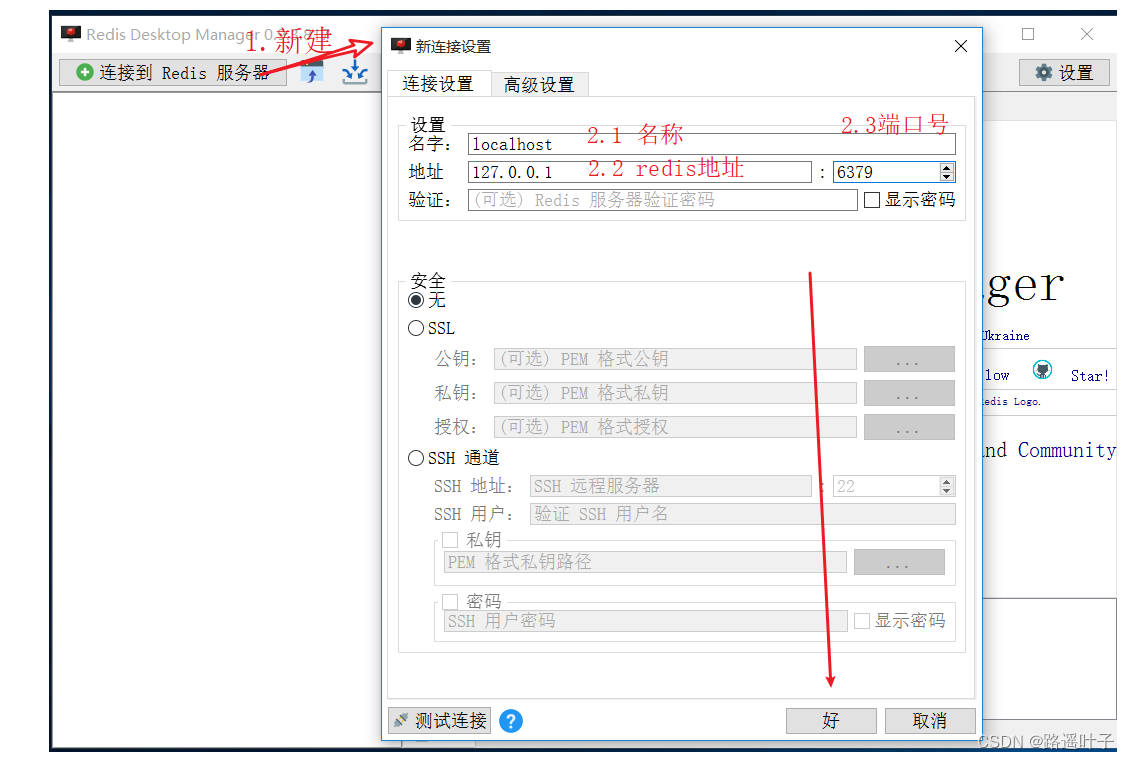This screenshot has height=760, width=1130.
Task: Click the 连接到 Redis 服务器 button
Action: pos(173,73)
